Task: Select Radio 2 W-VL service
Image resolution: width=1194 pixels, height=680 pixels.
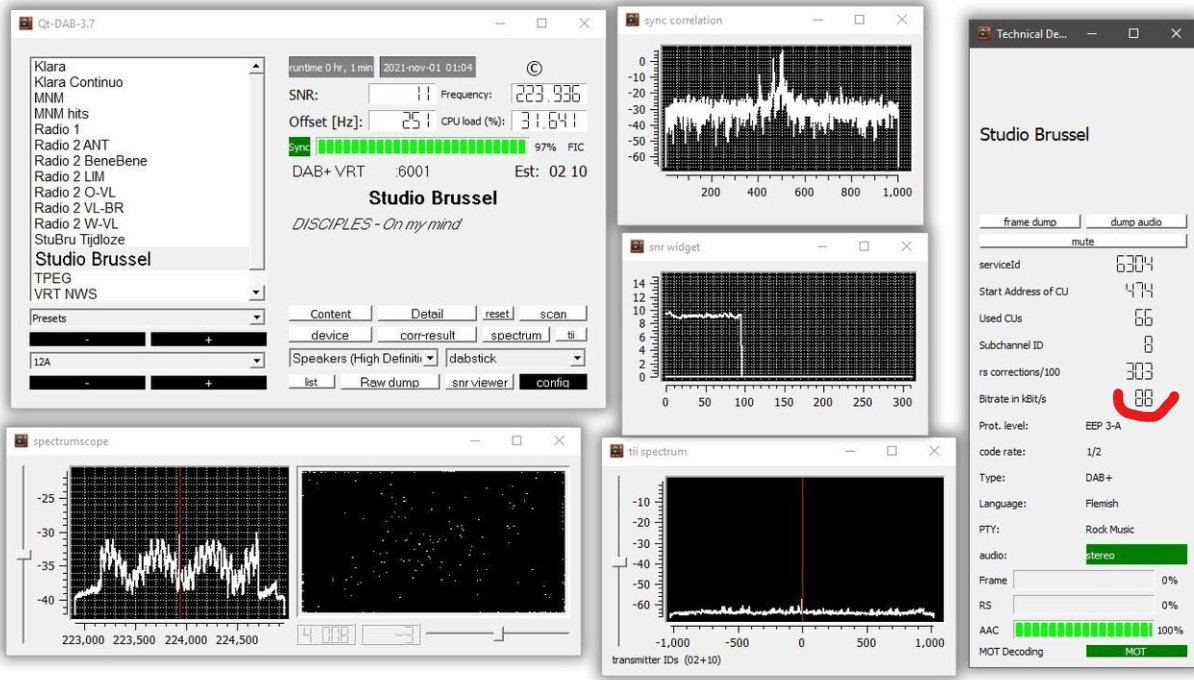Action: tap(75, 224)
